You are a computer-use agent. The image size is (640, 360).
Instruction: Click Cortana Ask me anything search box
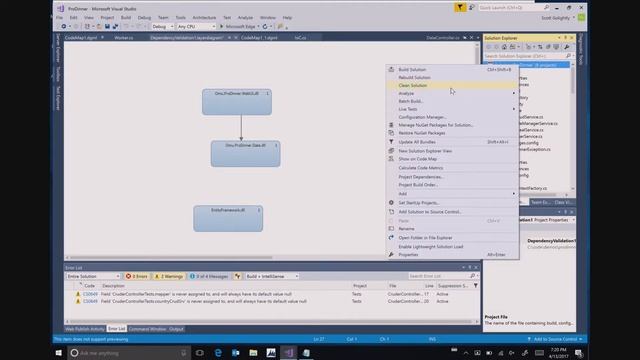[128, 353]
